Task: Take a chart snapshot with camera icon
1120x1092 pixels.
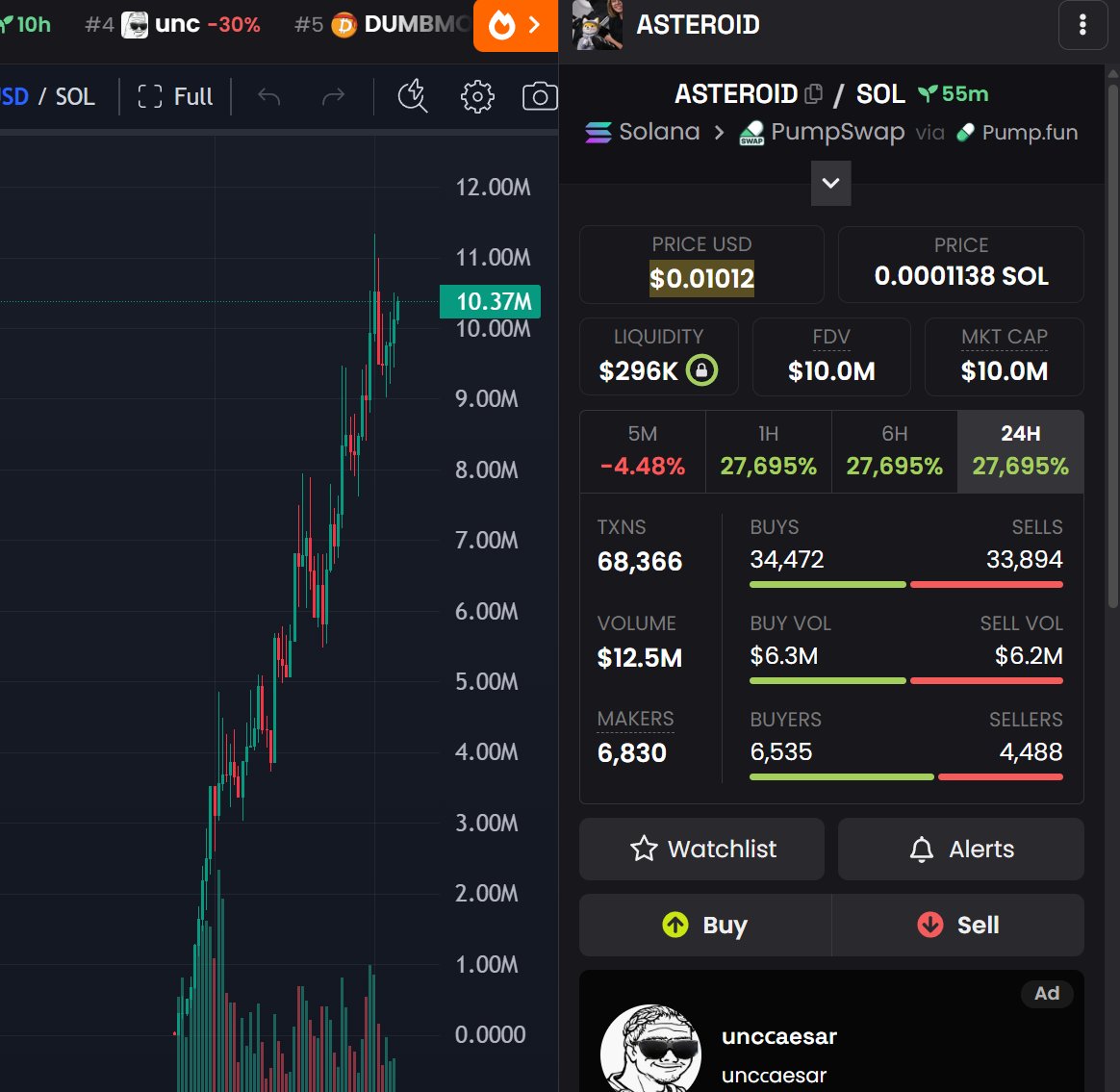Action: 539,96
